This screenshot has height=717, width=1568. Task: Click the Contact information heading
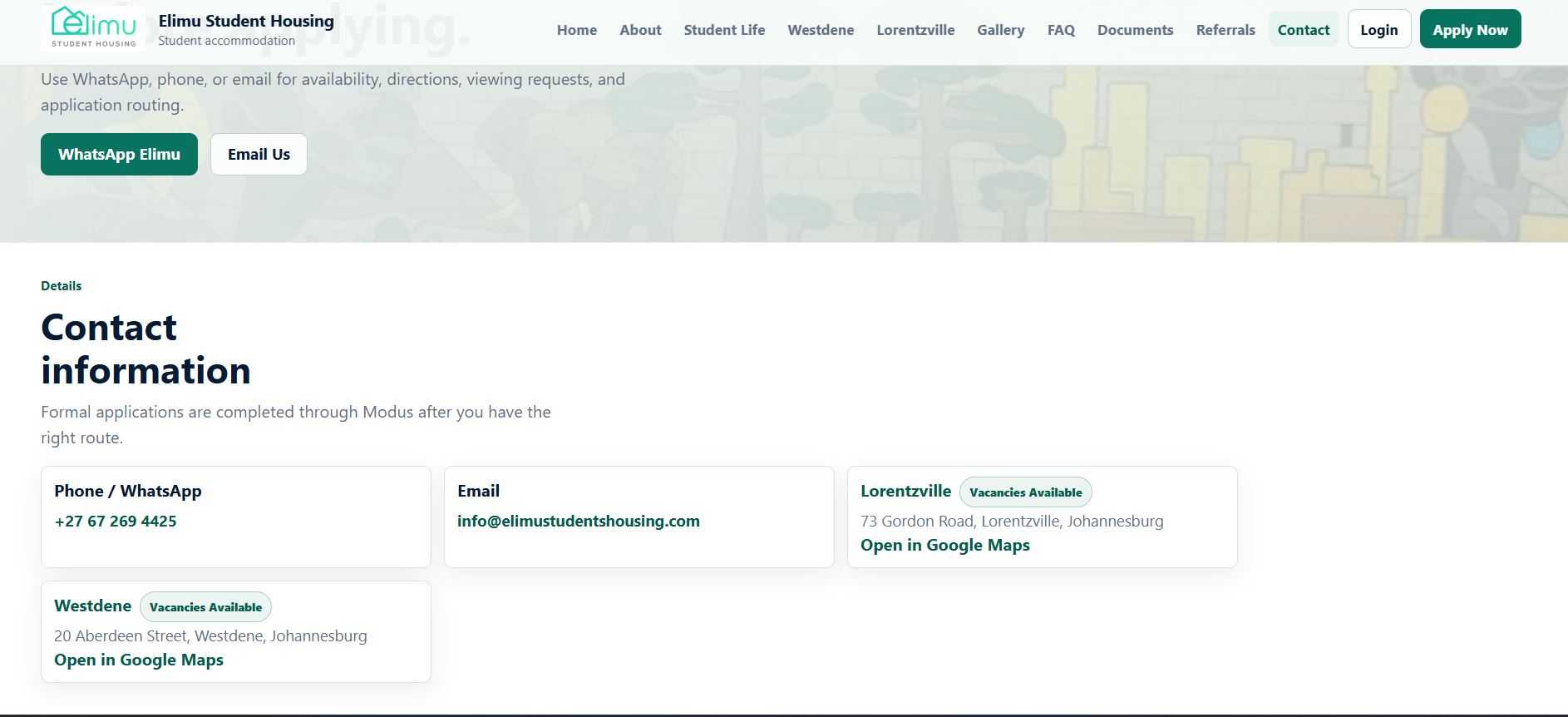[145, 349]
